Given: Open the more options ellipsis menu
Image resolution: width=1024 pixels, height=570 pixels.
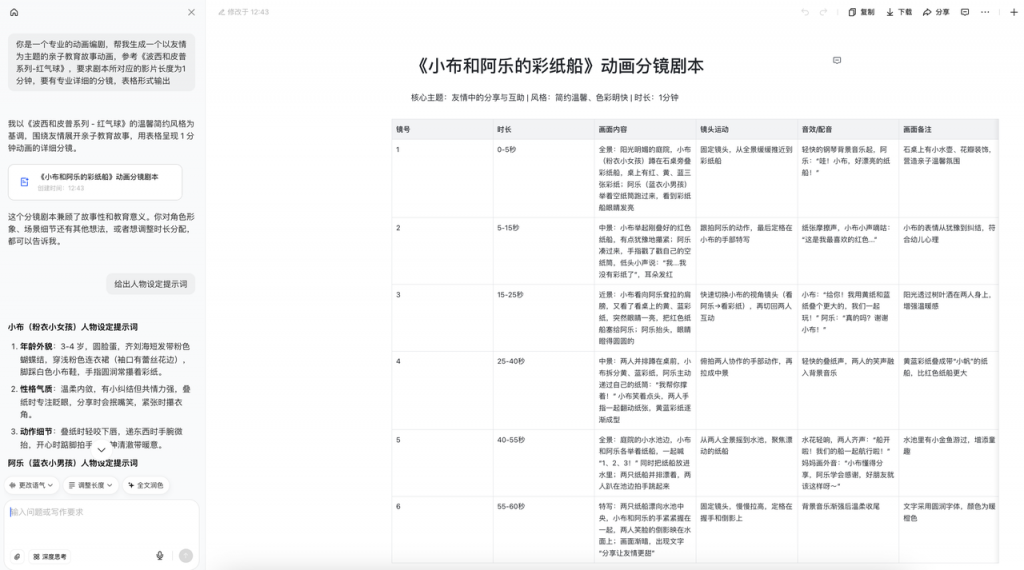Looking at the screenshot, I should coord(985,12).
